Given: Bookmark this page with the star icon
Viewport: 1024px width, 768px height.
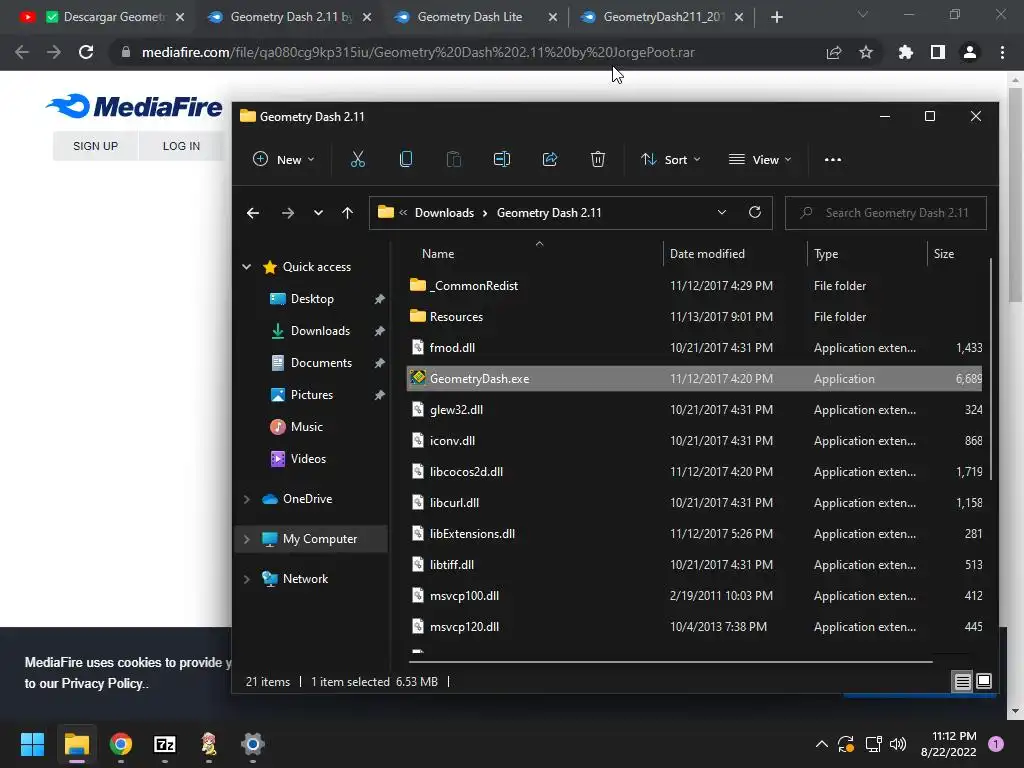Looking at the screenshot, I should click(x=865, y=52).
